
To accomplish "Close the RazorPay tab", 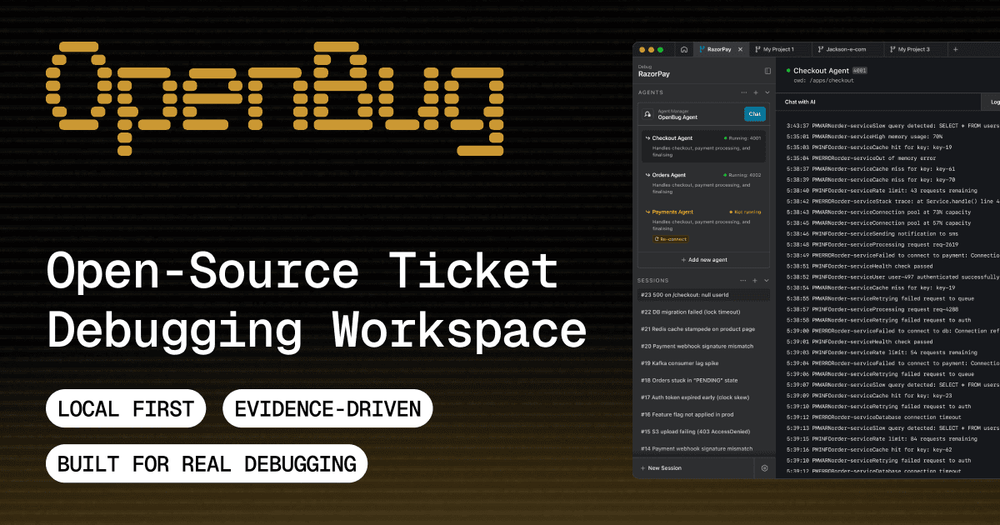I will 740,49.
